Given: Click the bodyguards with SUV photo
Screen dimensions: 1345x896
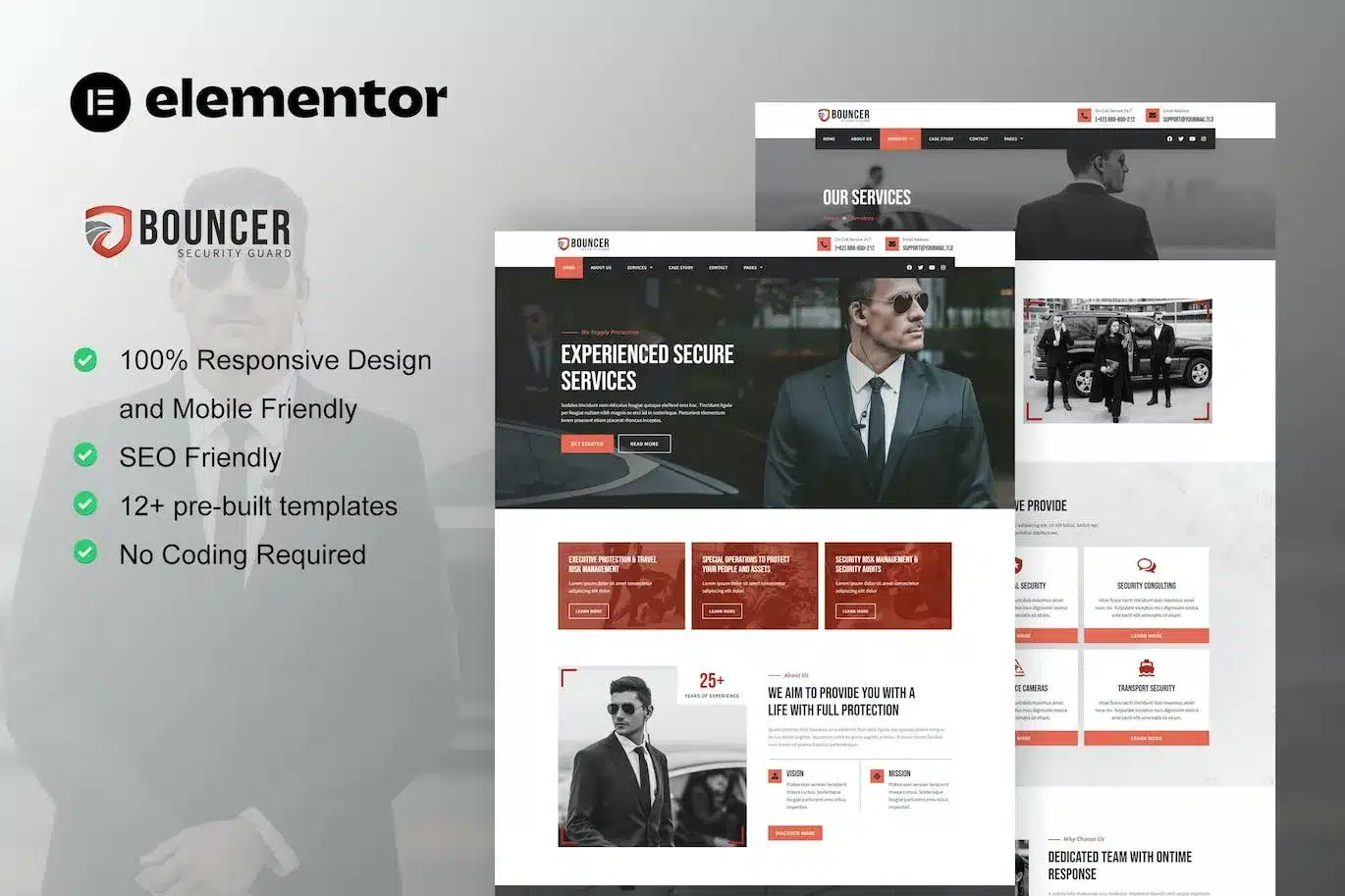Looking at the screenshot, I should [x=1117, y=360].
